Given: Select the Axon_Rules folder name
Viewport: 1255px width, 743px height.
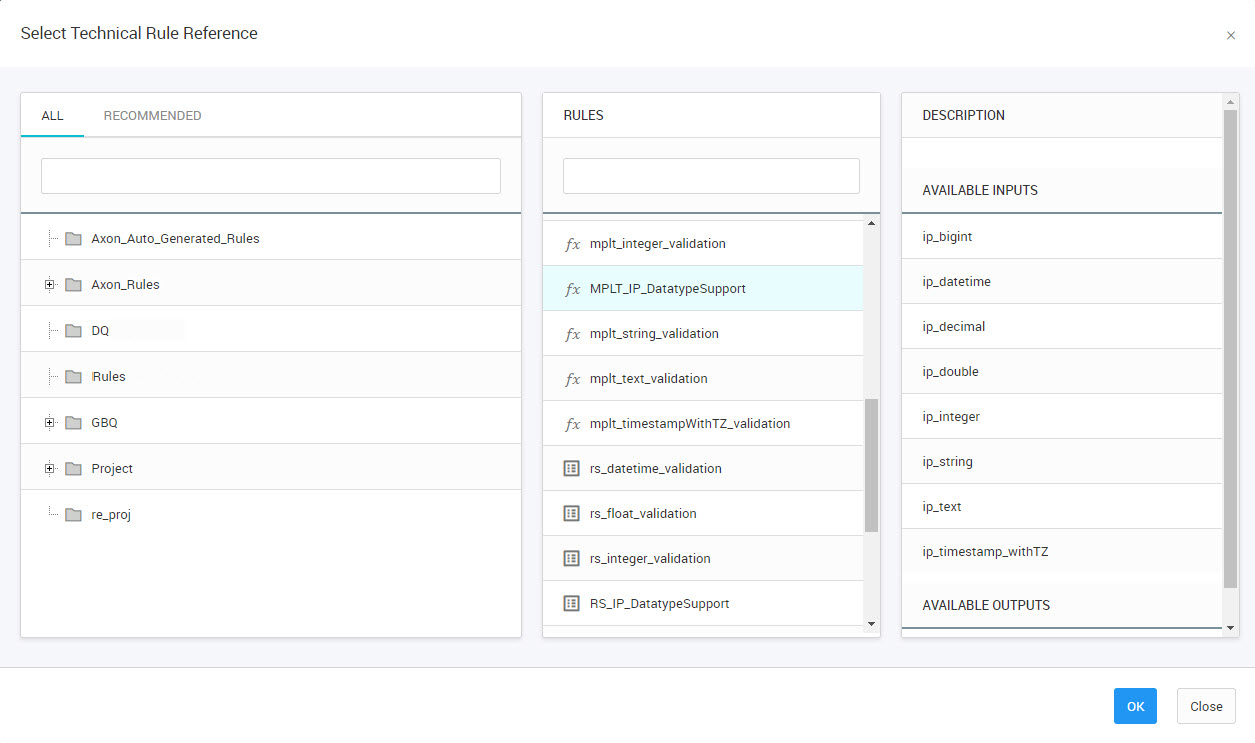Looking at the screenshot, I should [x=125, y=285].
